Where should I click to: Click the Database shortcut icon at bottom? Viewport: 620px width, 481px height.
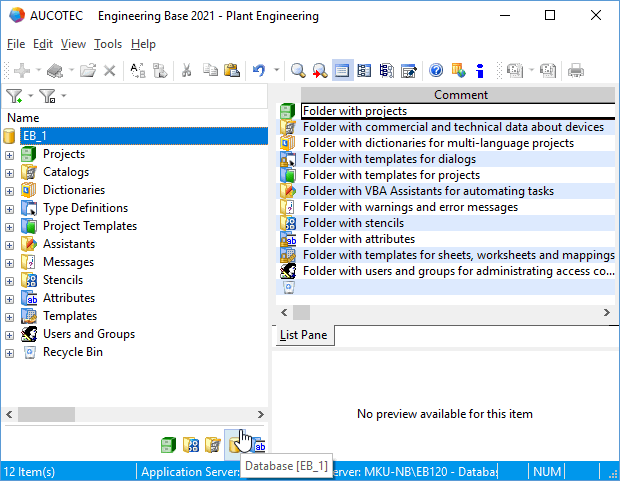pyautogui.click(x=235, y=445)
